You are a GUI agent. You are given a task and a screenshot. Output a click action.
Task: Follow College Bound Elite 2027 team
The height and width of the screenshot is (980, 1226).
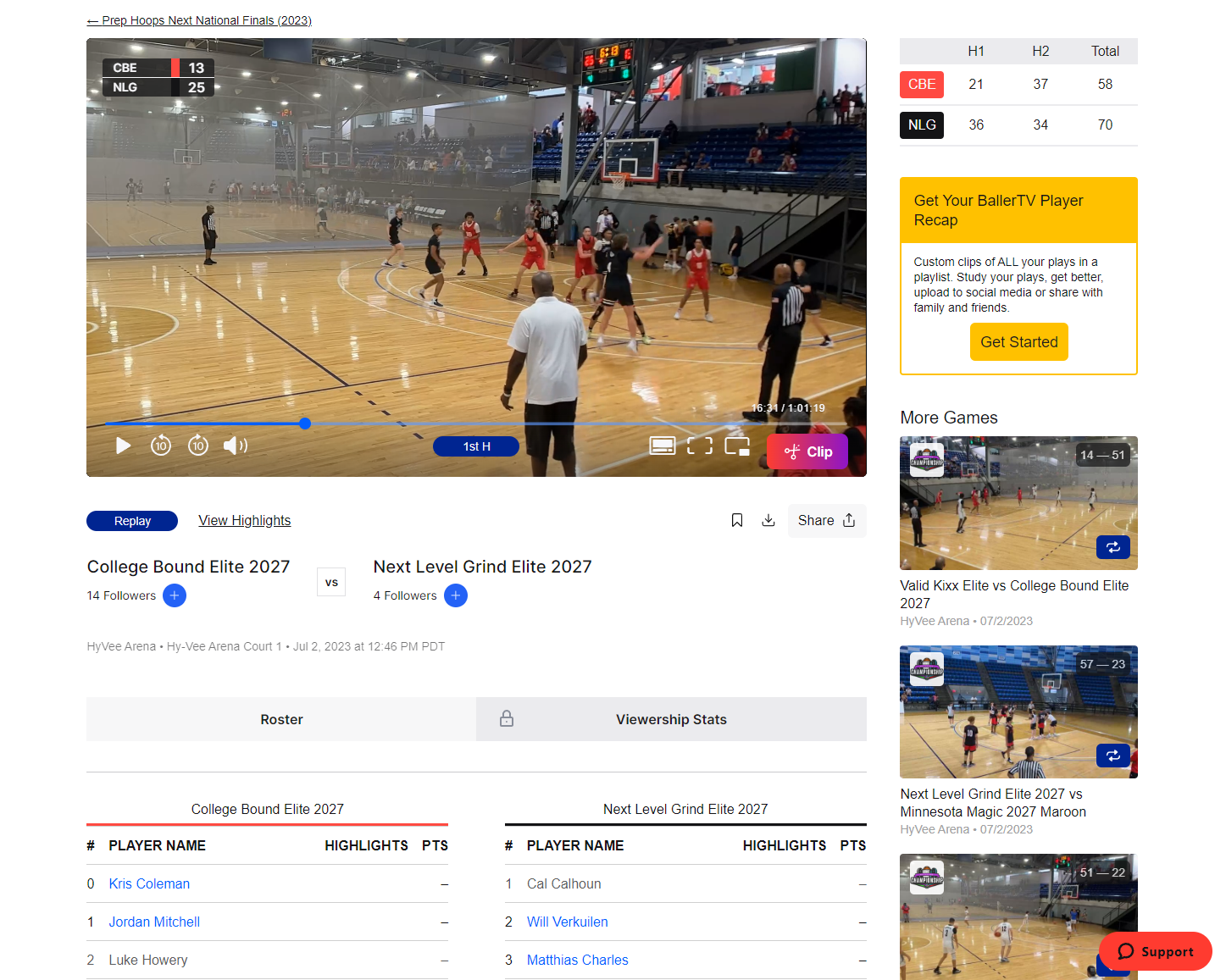[x=175, y=595]
